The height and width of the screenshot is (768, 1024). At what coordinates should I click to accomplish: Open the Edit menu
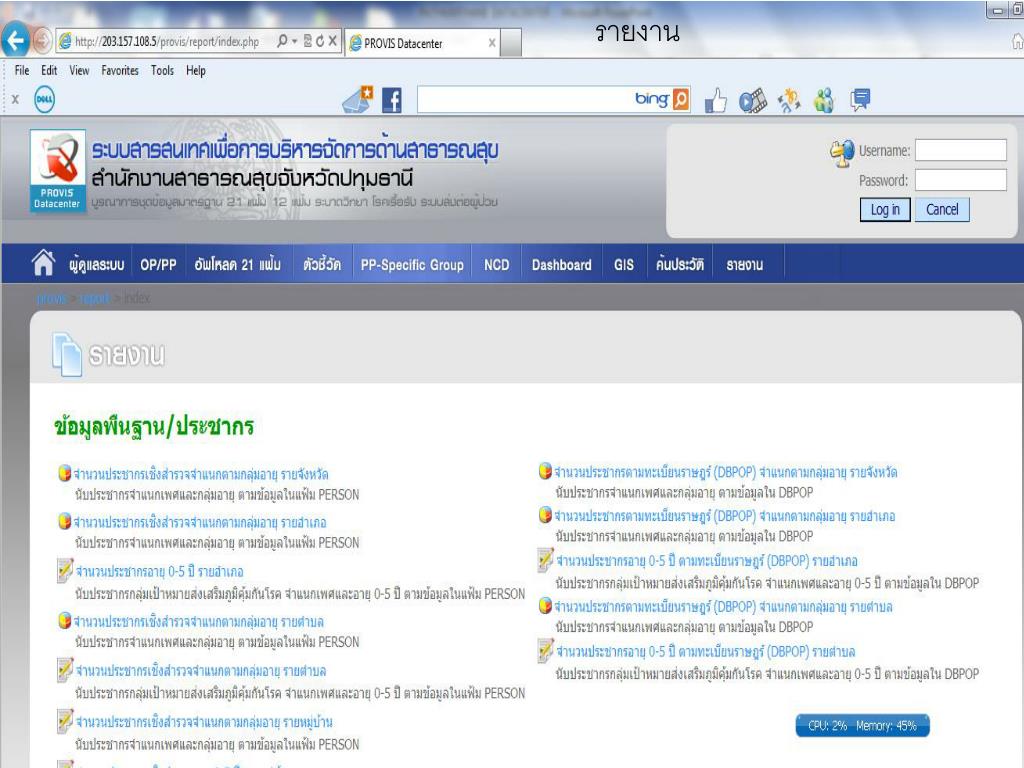click(49, 71)
